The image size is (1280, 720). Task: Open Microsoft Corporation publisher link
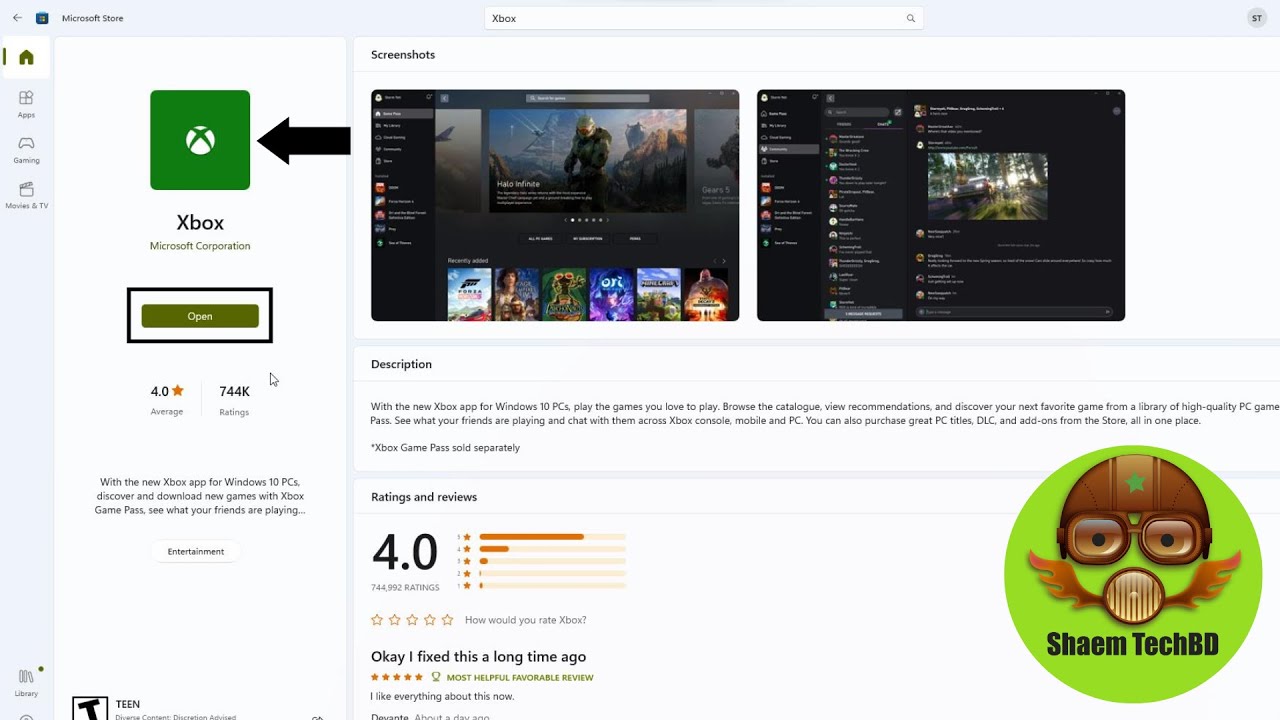coord(200,246)
